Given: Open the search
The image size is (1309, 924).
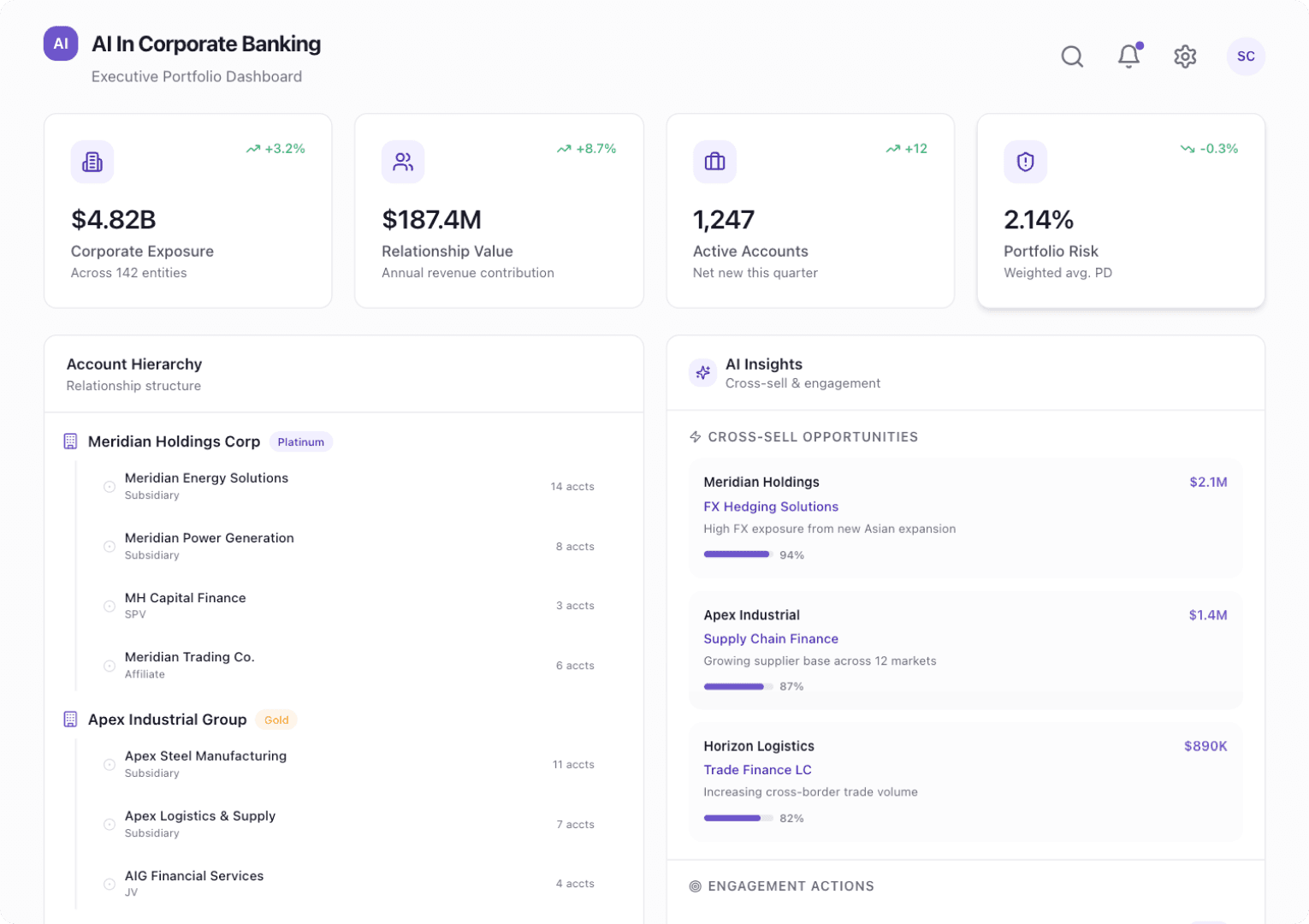Looking at the screenshot, I should pos(1072,56).
